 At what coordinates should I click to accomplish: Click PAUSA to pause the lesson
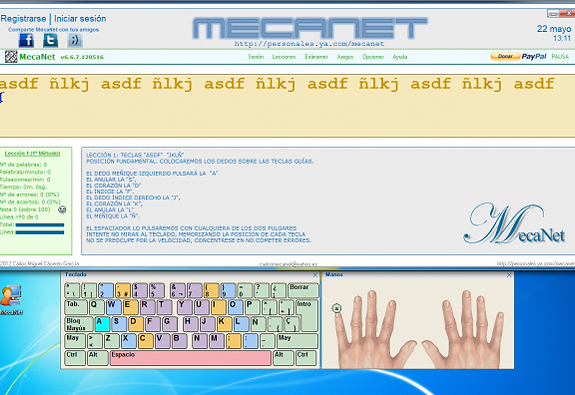[x=560, y=57]
